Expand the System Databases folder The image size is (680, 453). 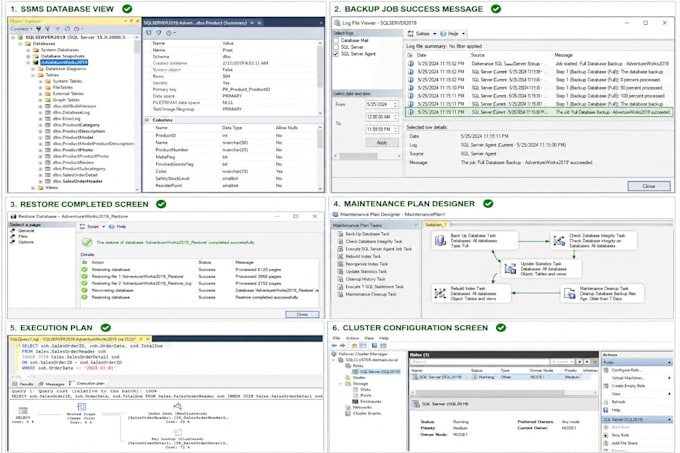[28, 50]
